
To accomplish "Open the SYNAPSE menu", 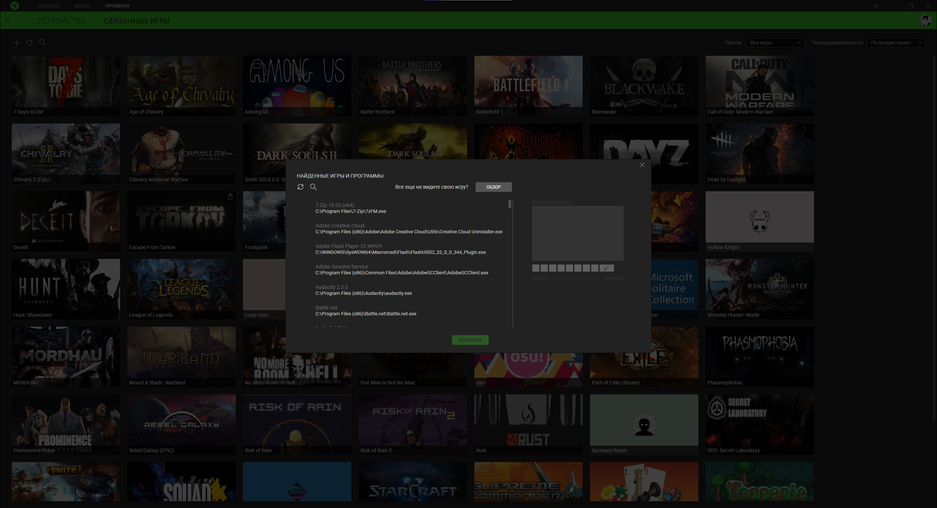I will [49, 6].
